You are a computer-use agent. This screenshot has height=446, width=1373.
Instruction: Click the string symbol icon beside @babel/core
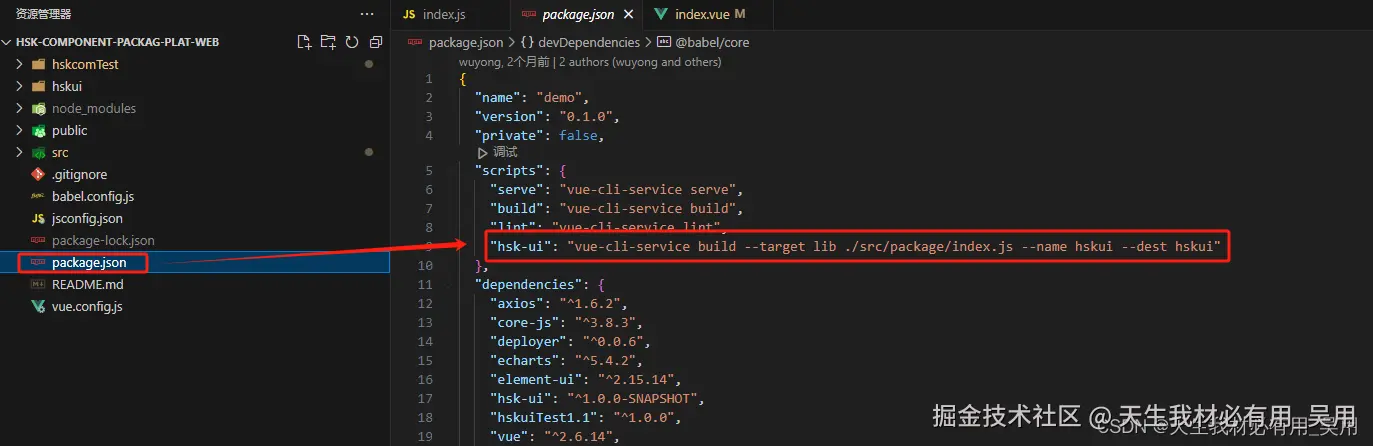pyautogui.click(x=664, y=42)
